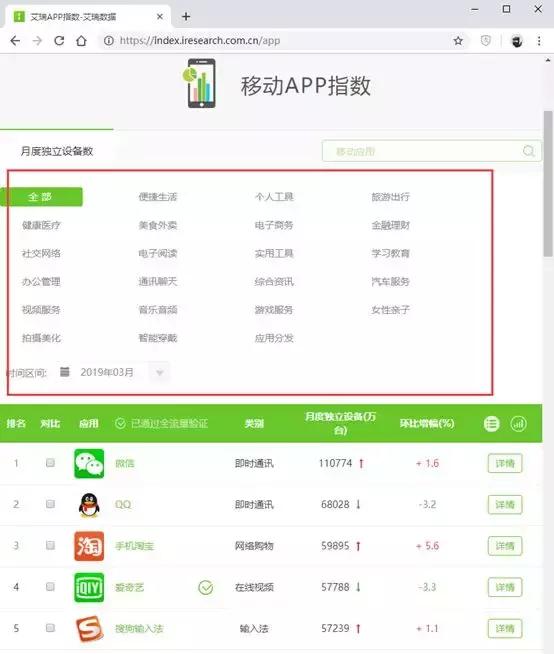Switch to chart view icon in table header
The width and height of the screenshot is (554, 654).
coord(519,424)
